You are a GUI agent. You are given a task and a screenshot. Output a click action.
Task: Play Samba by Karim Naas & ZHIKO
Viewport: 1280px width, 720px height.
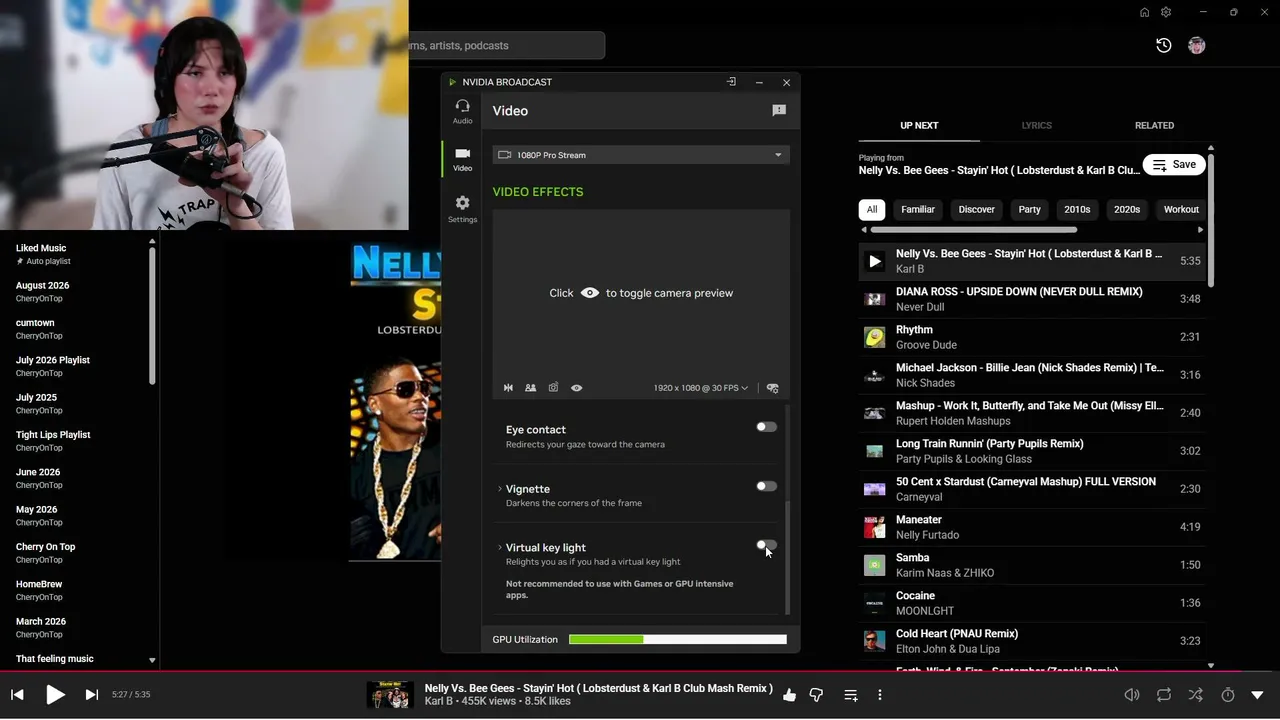pos(1033,565)
